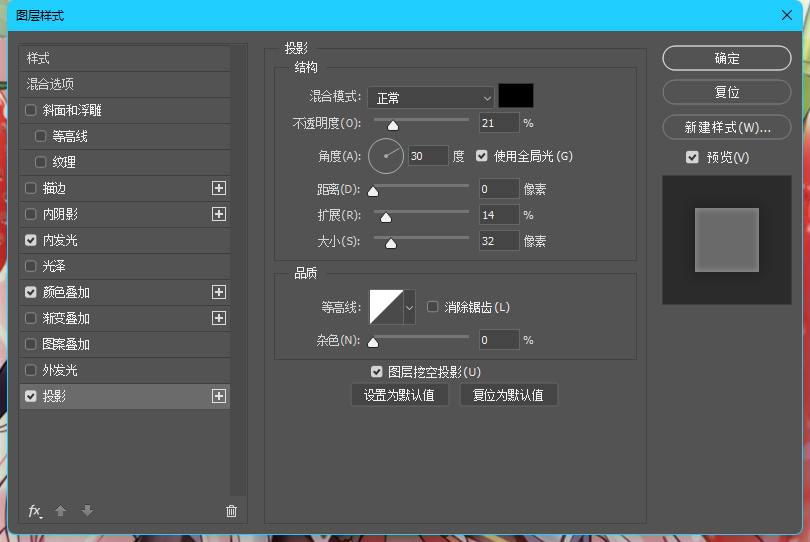Click the 确定 button
The image size is (810, 542).
(x=726, y=58)
